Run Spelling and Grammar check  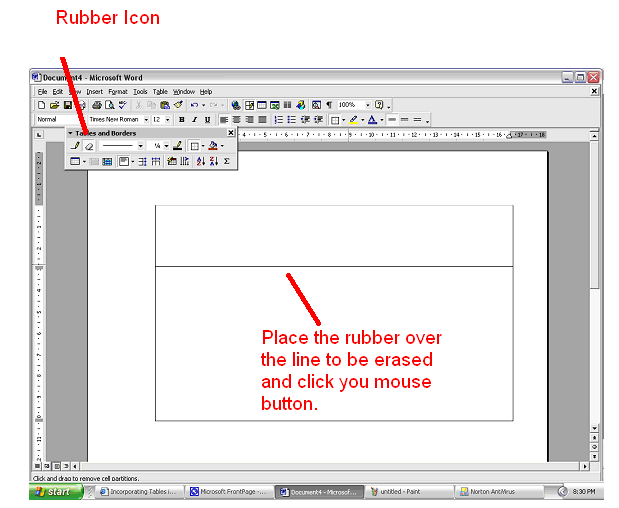(123, 105)
